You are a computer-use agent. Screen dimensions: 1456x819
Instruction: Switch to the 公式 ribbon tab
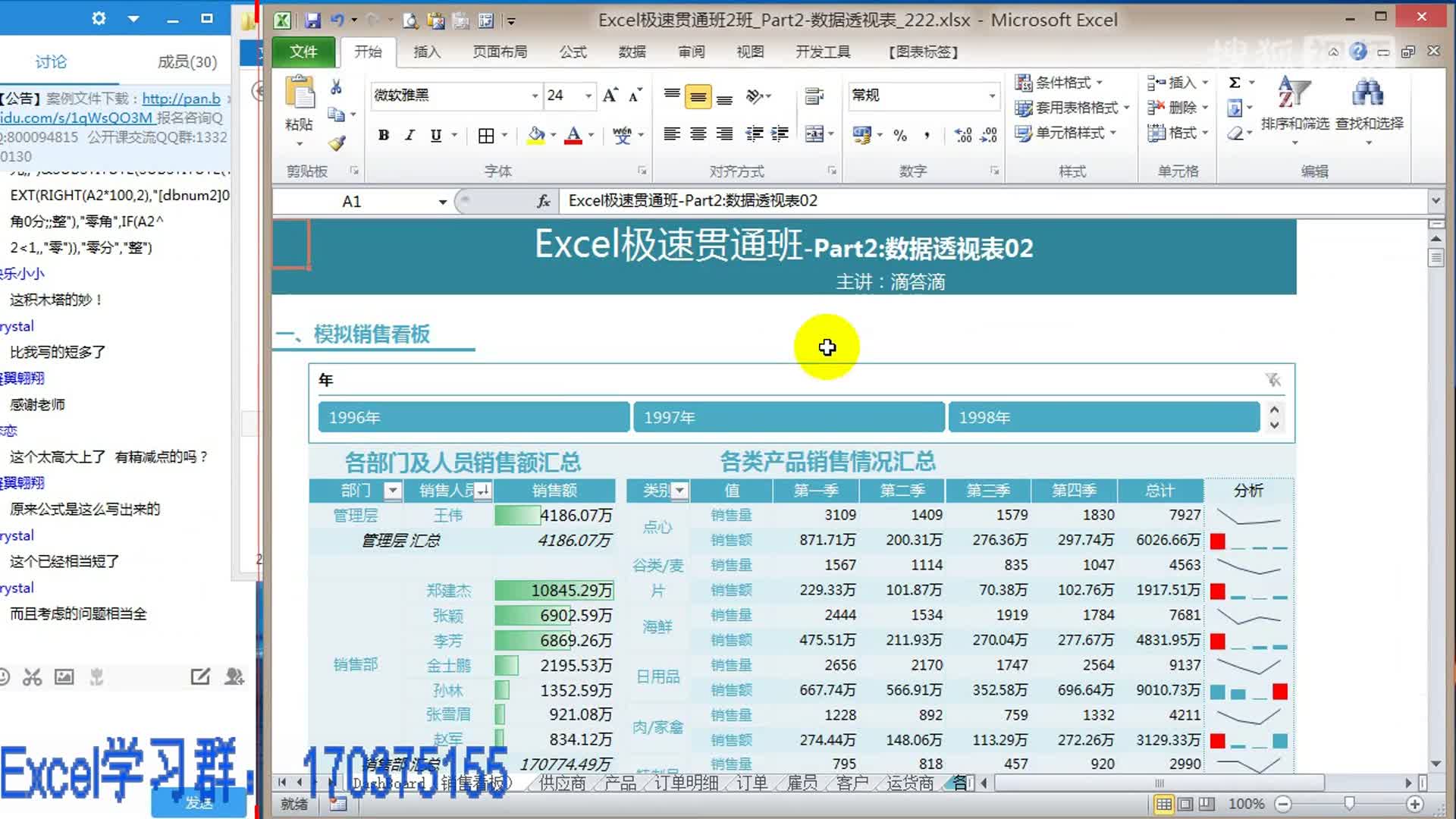(x=573, y=52)
